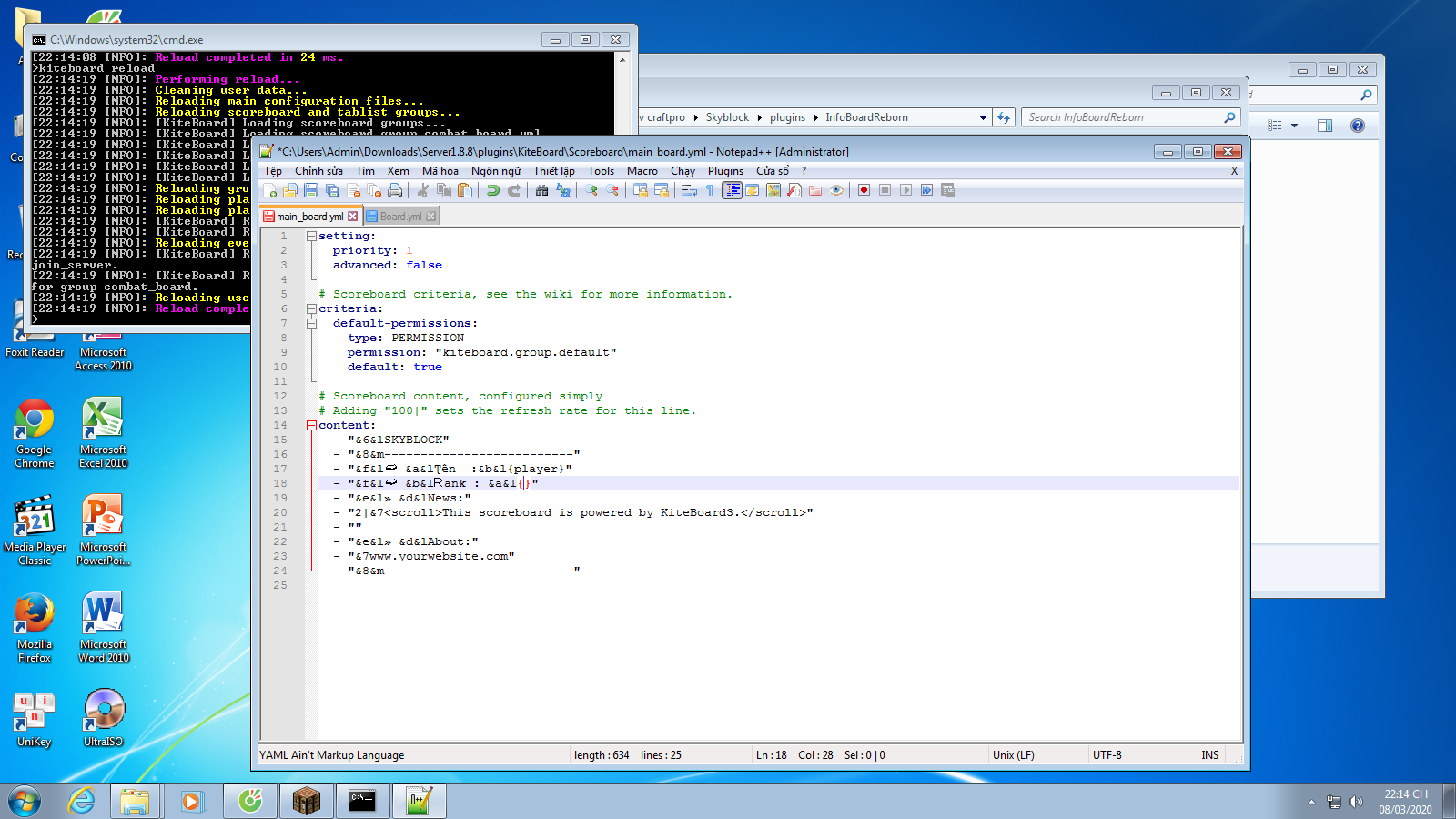Viewport: 1456px width, 819px height.
Task: Click the cmd window scrollbar up arrow
Action: coord(622,60)
